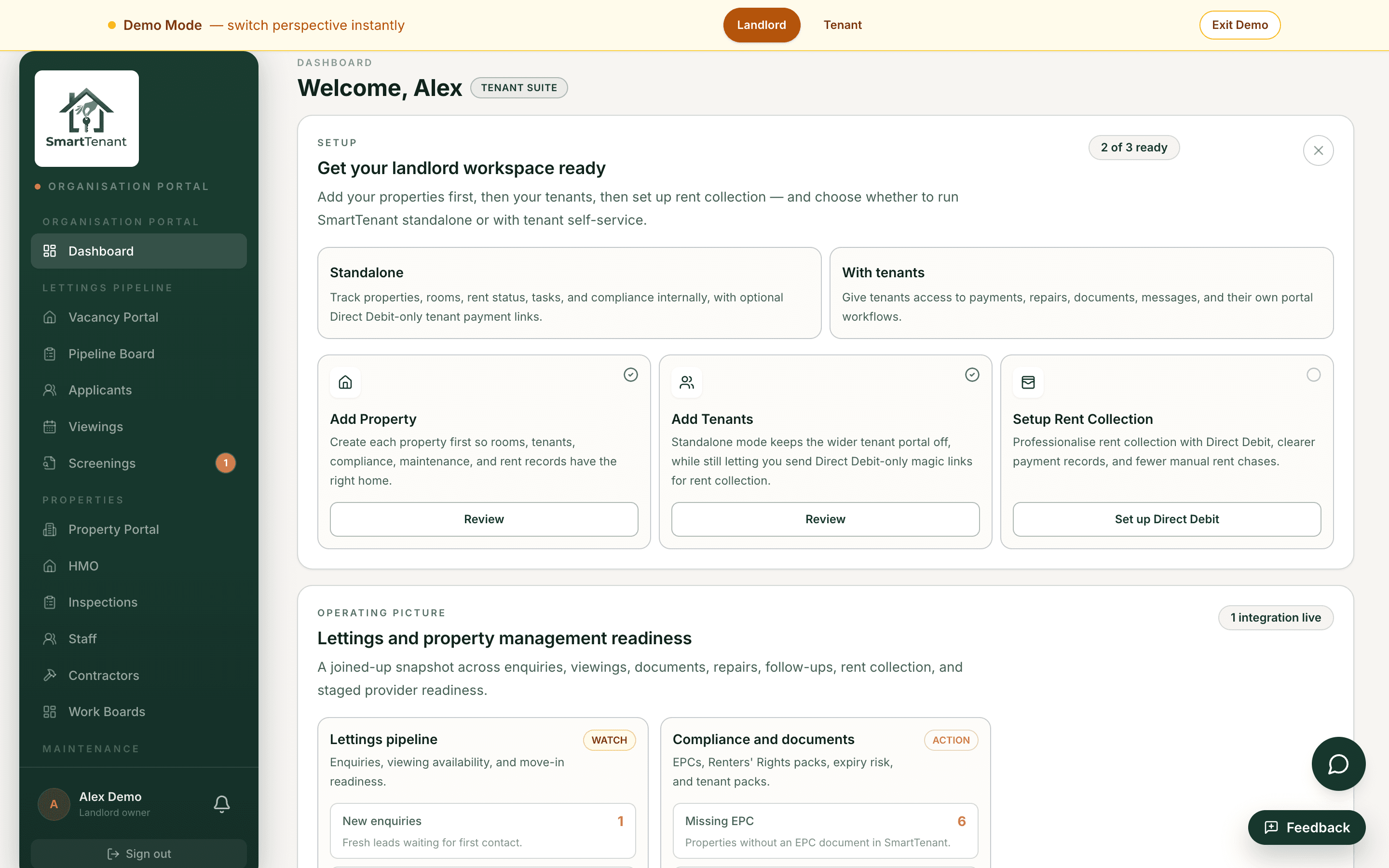Switch to Landlord perspective
This screenshot has height=868, width=1389.
click(x=761, y=25)
